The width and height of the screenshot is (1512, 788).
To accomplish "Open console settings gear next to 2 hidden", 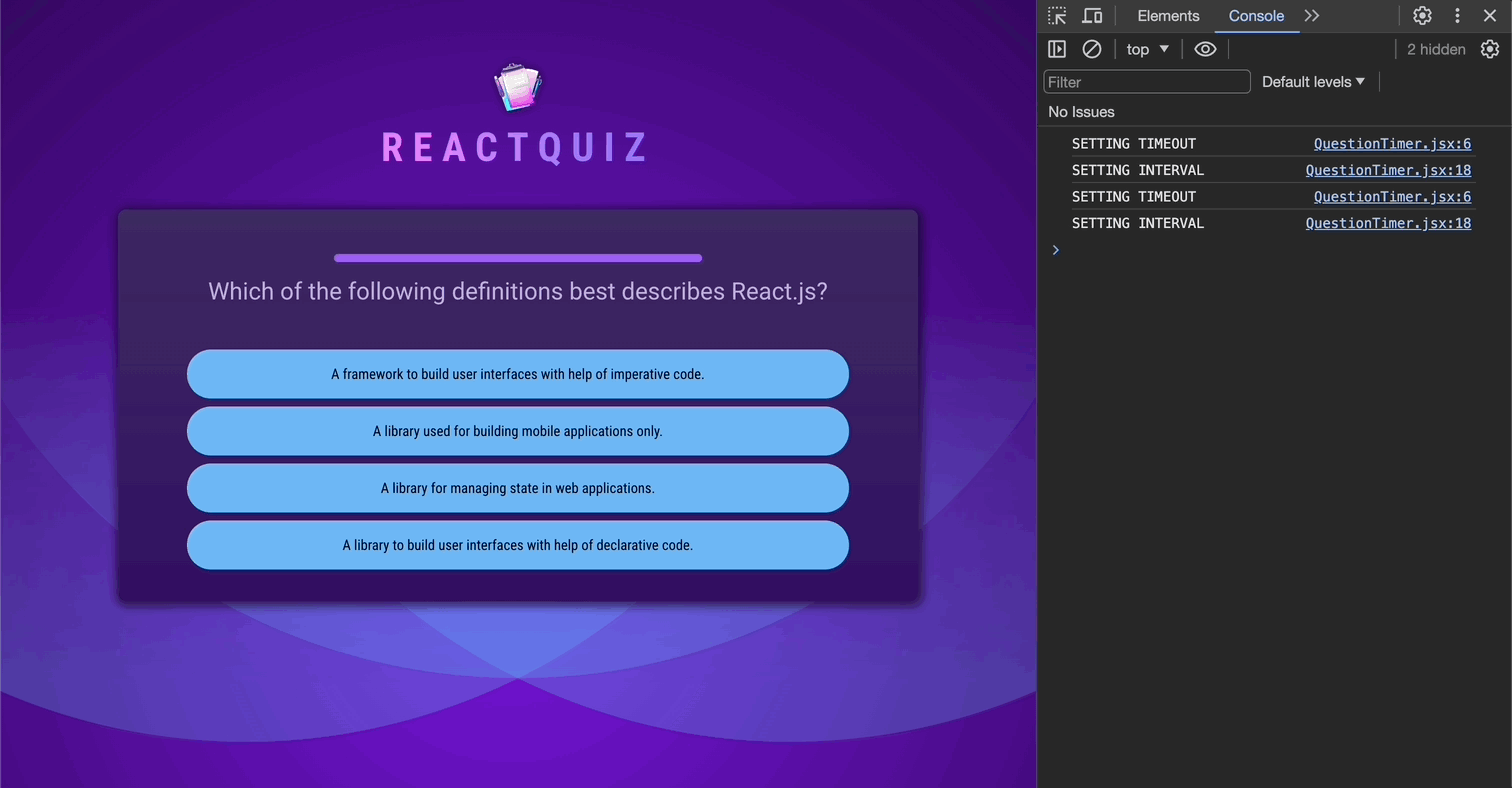I will [x=1490, y=49].
